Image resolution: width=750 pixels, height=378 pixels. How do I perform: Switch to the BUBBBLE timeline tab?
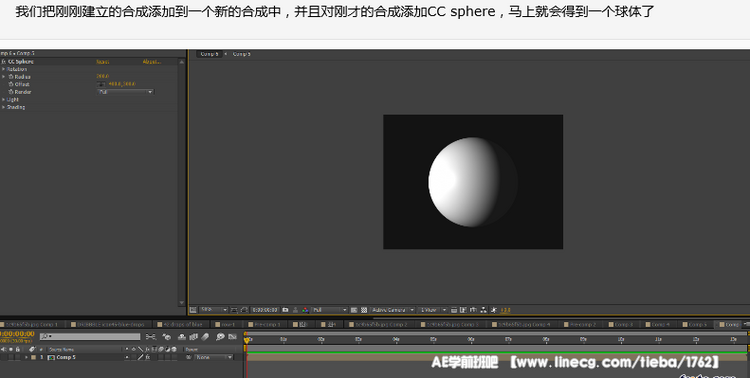click(x=108, y=324)
